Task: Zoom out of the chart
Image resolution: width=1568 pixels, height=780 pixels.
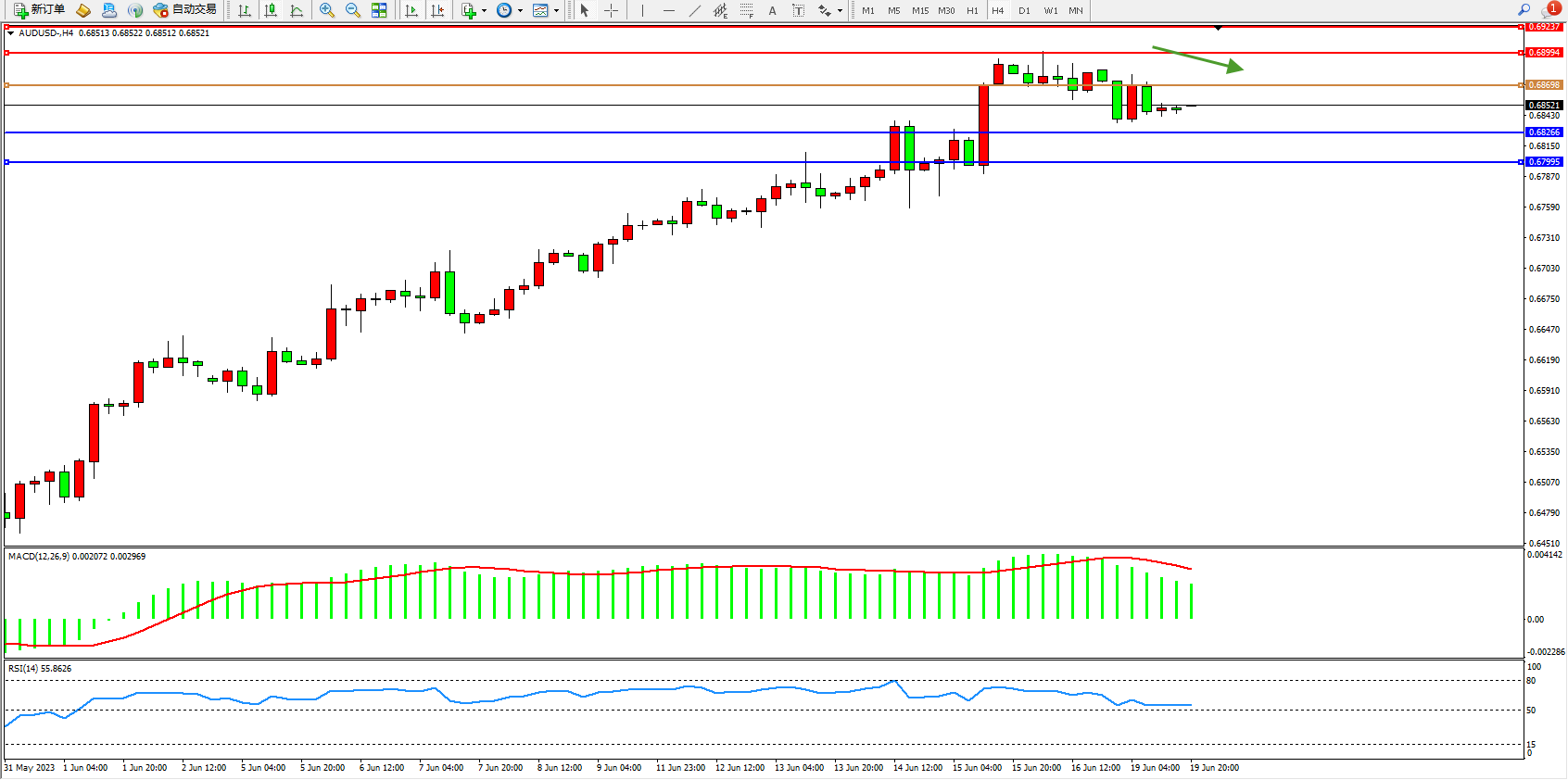Action: pyautogui.click(x=353, y=10)
